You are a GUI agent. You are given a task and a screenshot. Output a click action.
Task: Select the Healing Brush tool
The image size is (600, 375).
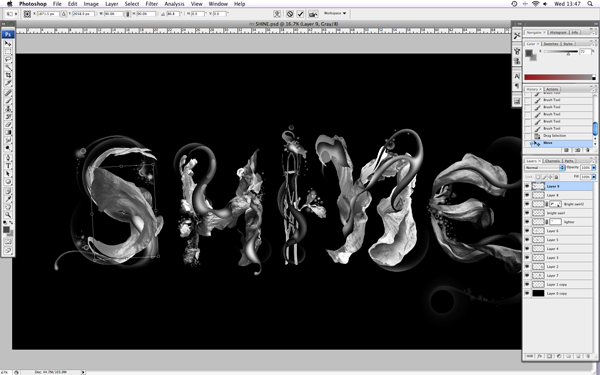(x=8, y=93)
